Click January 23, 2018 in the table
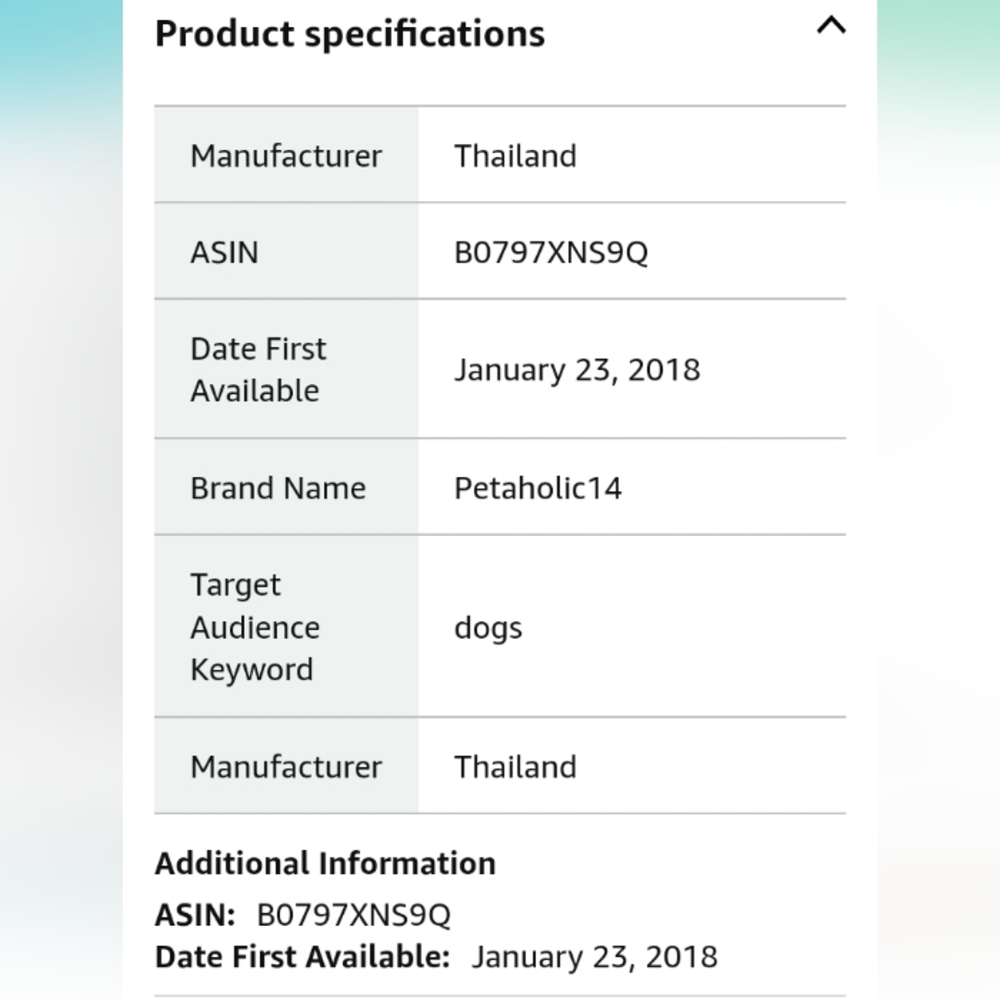 (577, 370)
